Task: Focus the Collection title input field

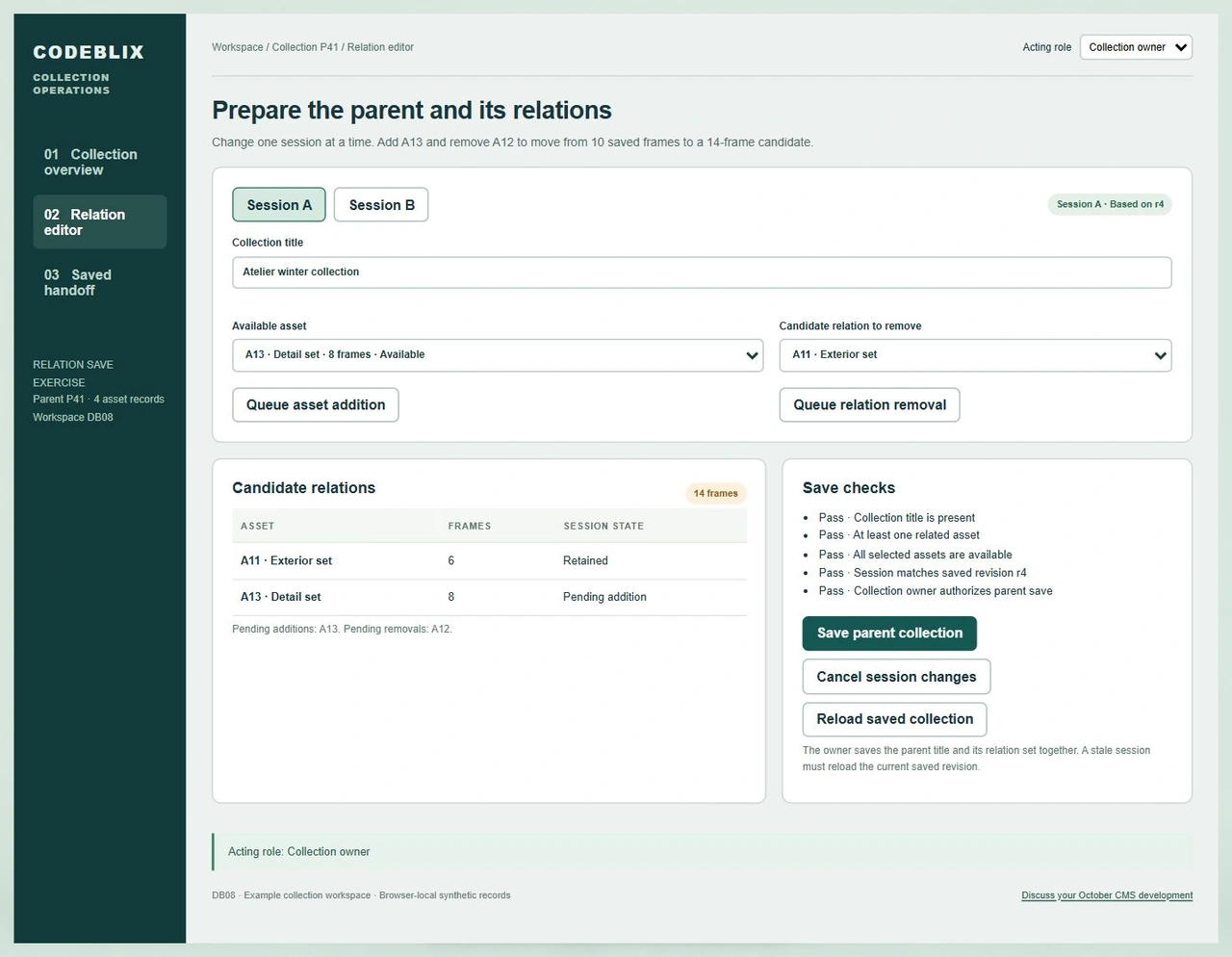Action: pyautogui.click(x=702, y=272)
